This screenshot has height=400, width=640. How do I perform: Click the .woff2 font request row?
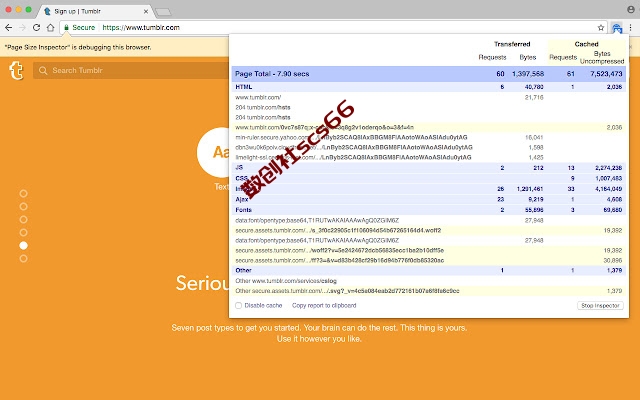[429, 230]
